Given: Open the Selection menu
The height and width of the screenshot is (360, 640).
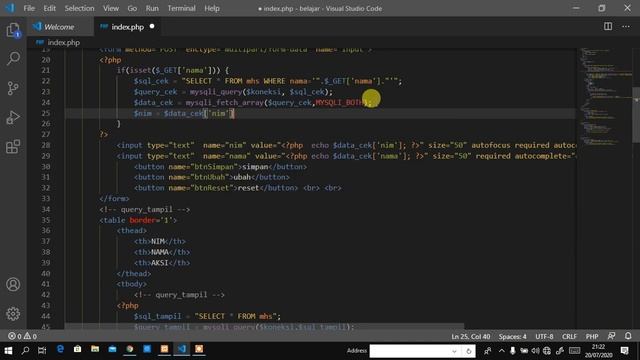Looking at the screenshot, I should point(79,8).
